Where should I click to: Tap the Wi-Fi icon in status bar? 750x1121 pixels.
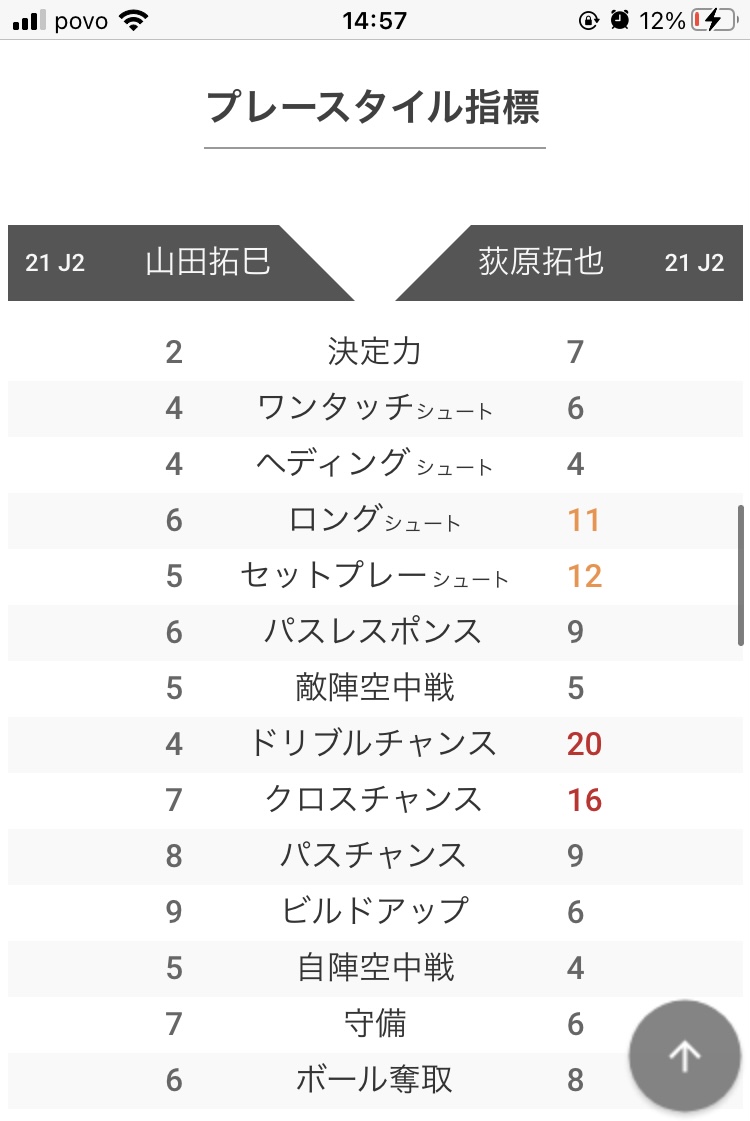point(132,20)
